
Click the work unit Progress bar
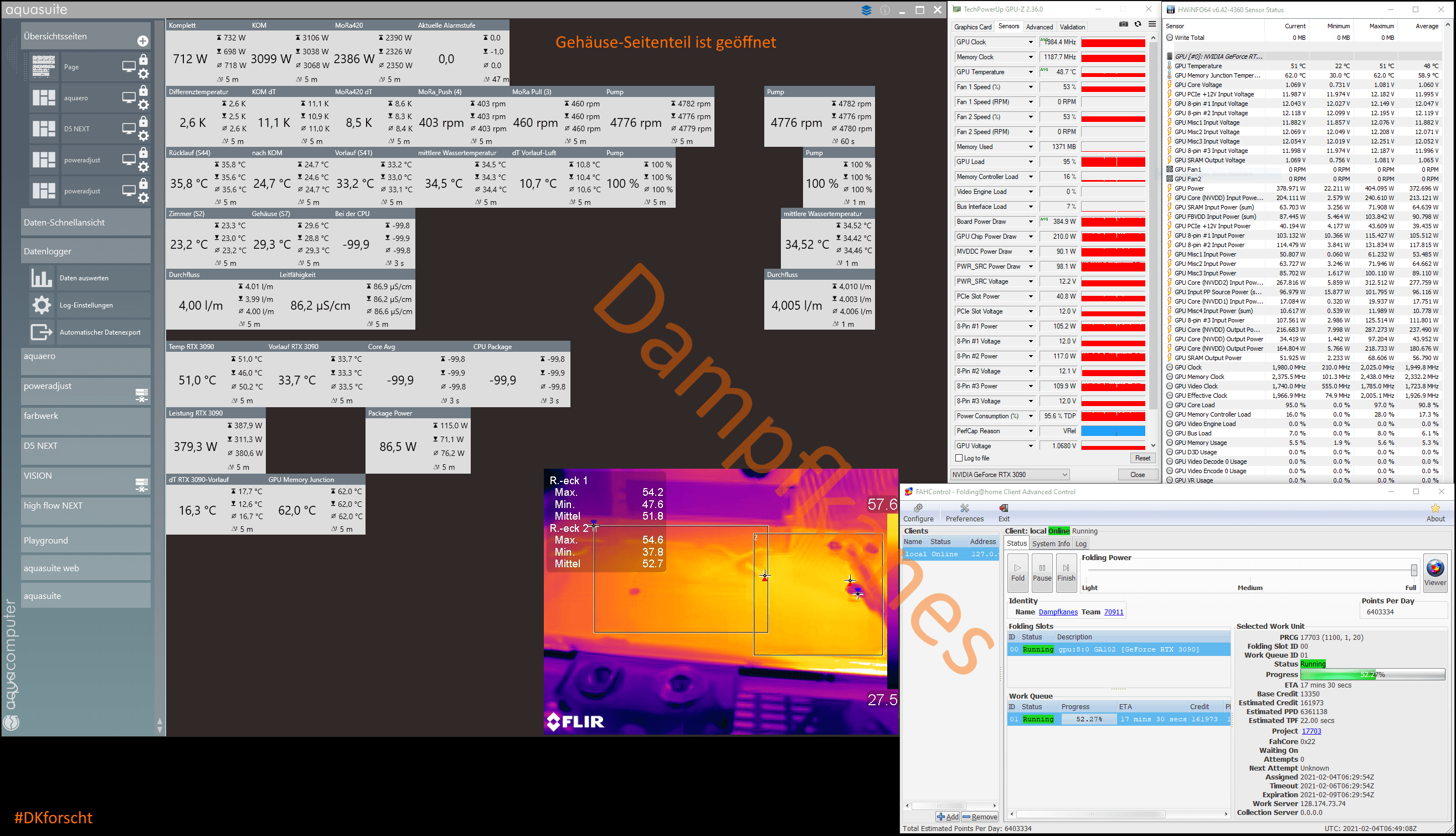coord(1373,675)
